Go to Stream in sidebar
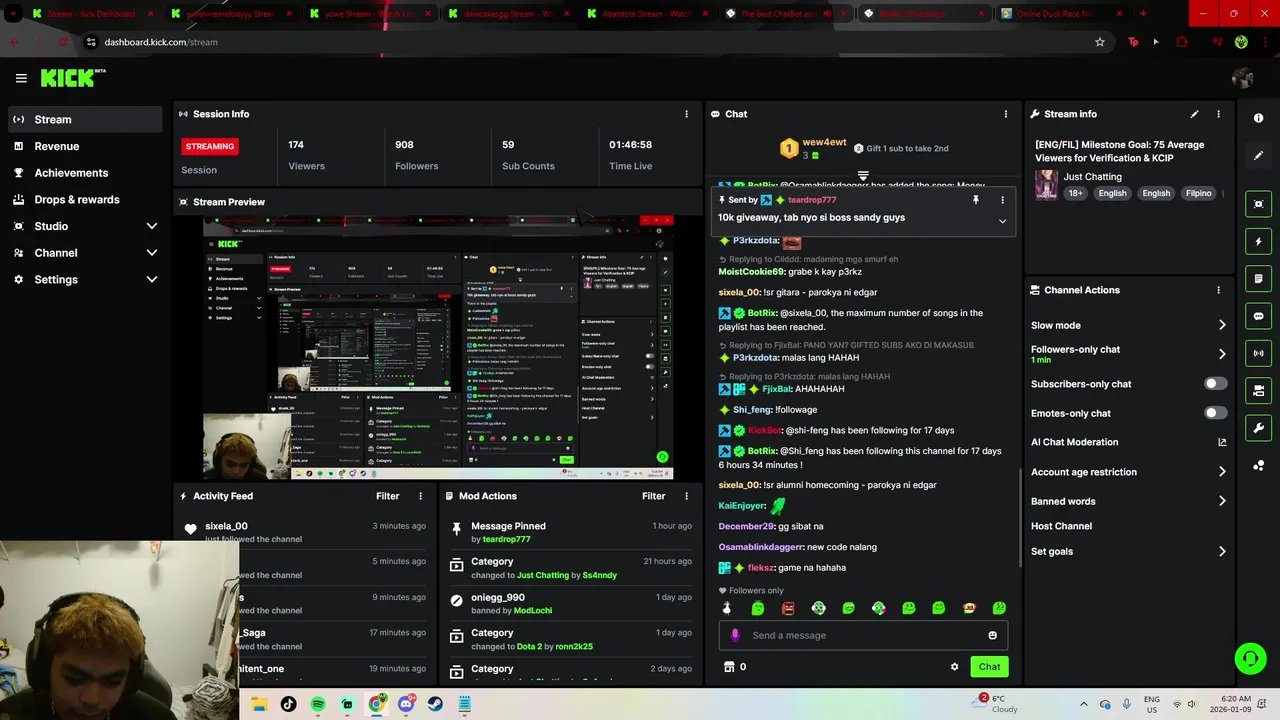Image resolution: width=1280 pixels, height=720 pixels. coord(84,119)
